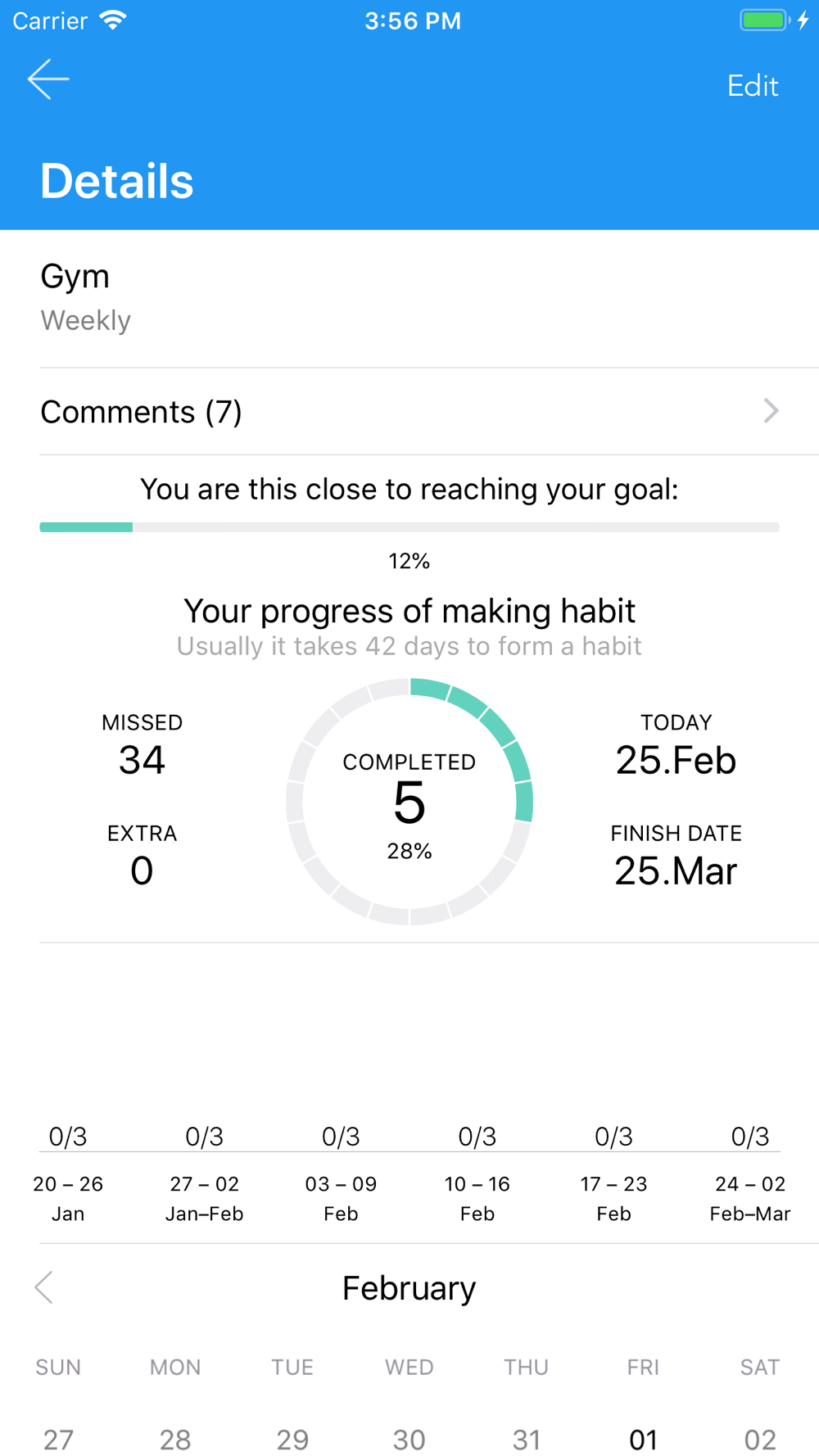The height and width of the screenshot is (1456, 819).
Task: Select calendar day 30 under Wednesday
Action: point(409,1439)
